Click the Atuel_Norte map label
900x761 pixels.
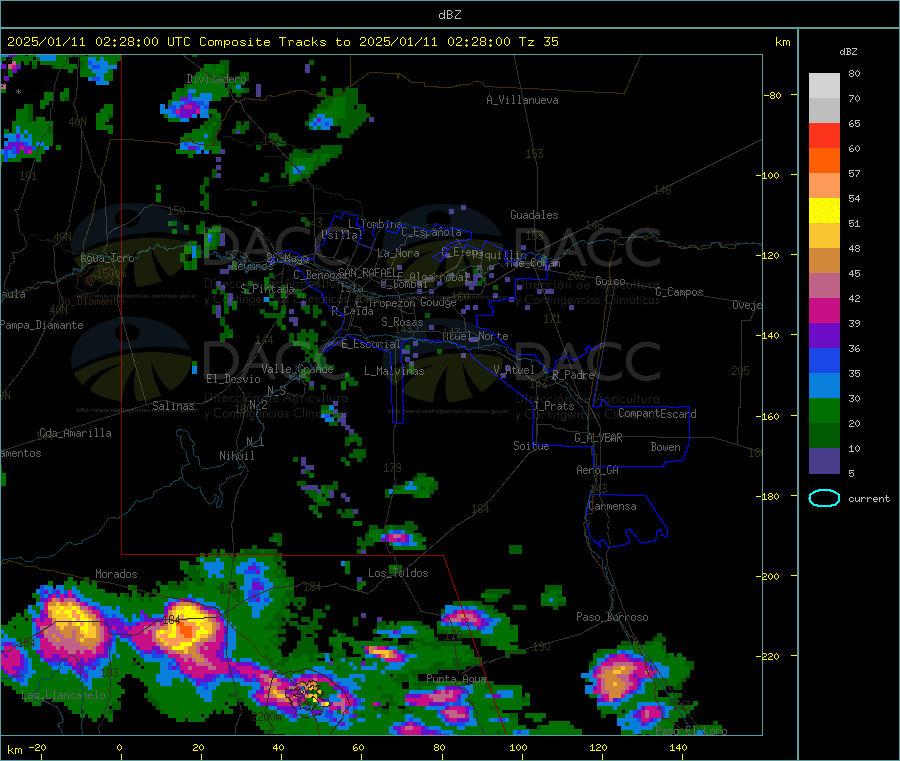pos(475,336)
